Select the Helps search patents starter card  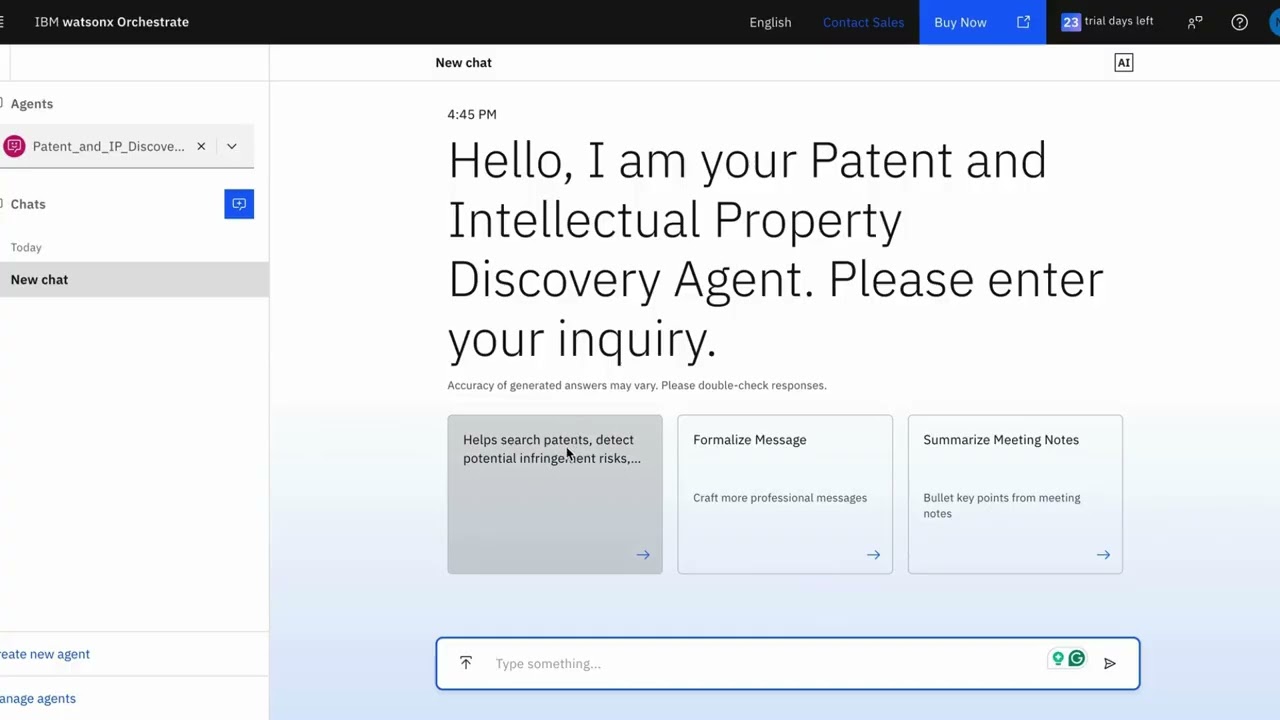tap(555, 494)
